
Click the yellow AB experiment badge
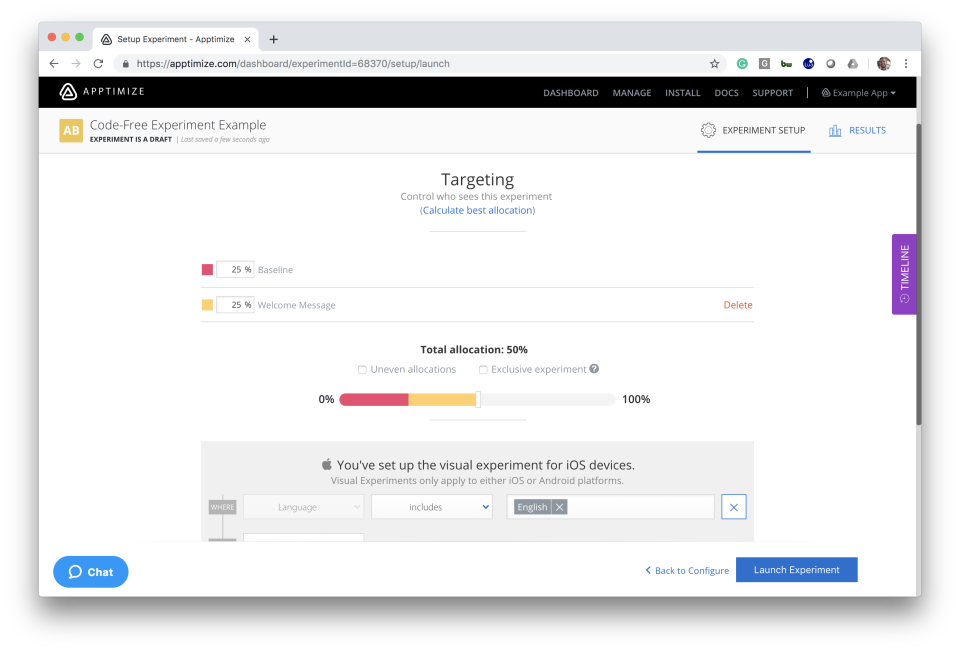tap(71, 130)
